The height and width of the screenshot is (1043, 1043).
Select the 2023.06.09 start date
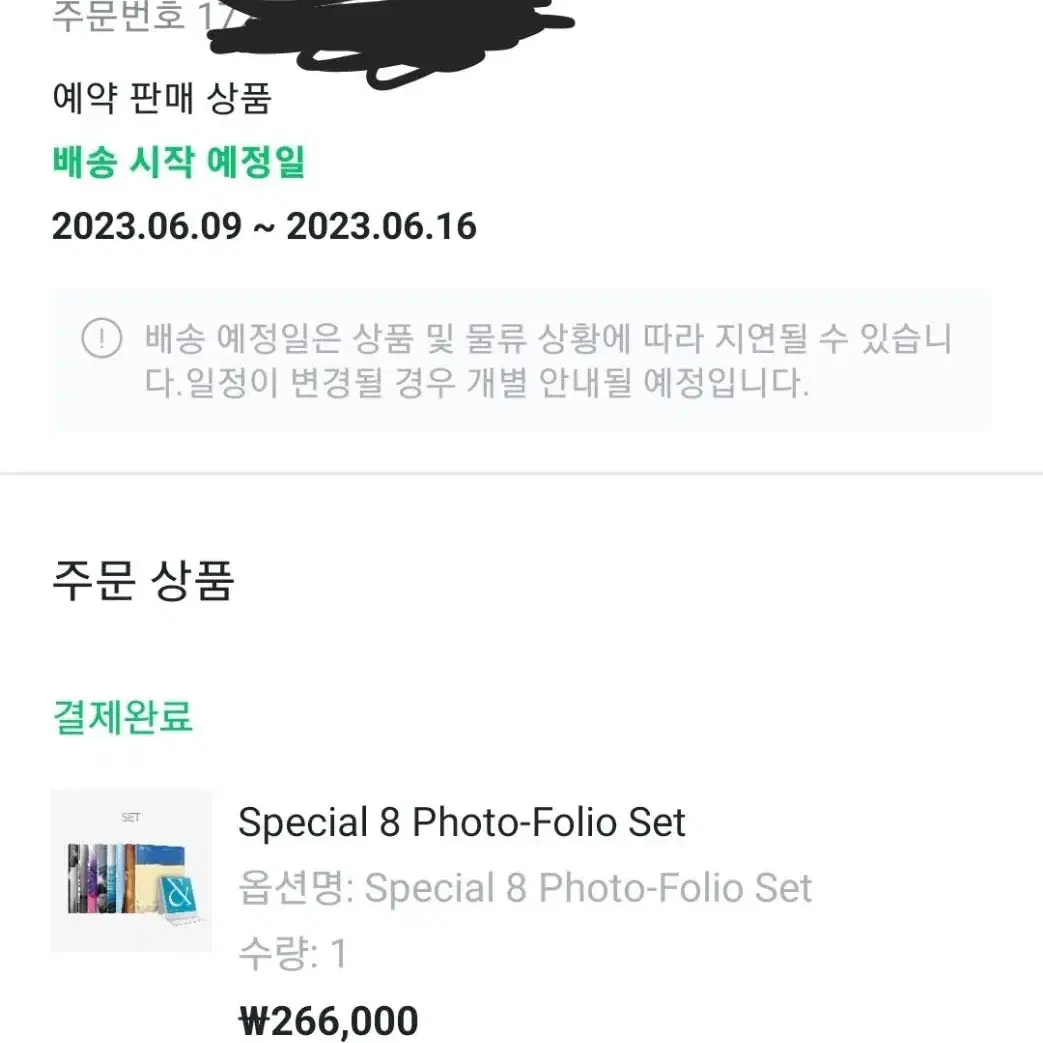(147, 226)
